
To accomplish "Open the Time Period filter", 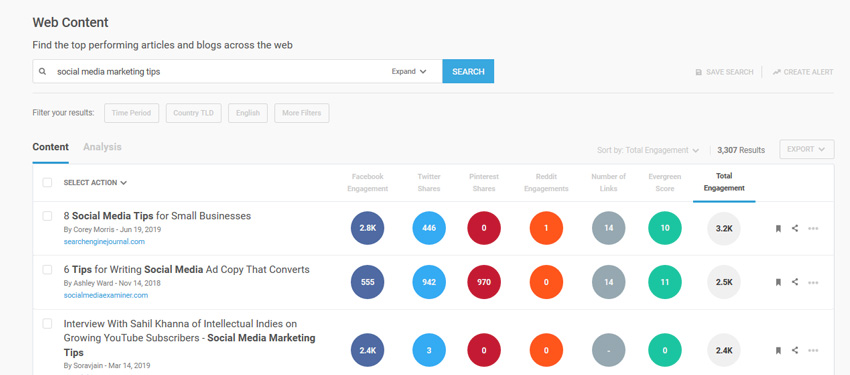I will tap(131, 113).
